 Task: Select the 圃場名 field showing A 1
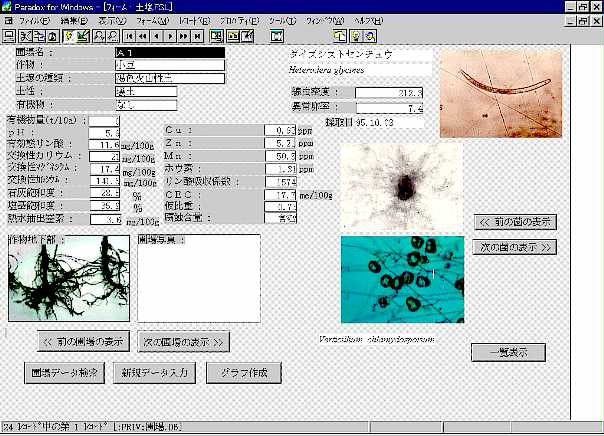[170, 52]
